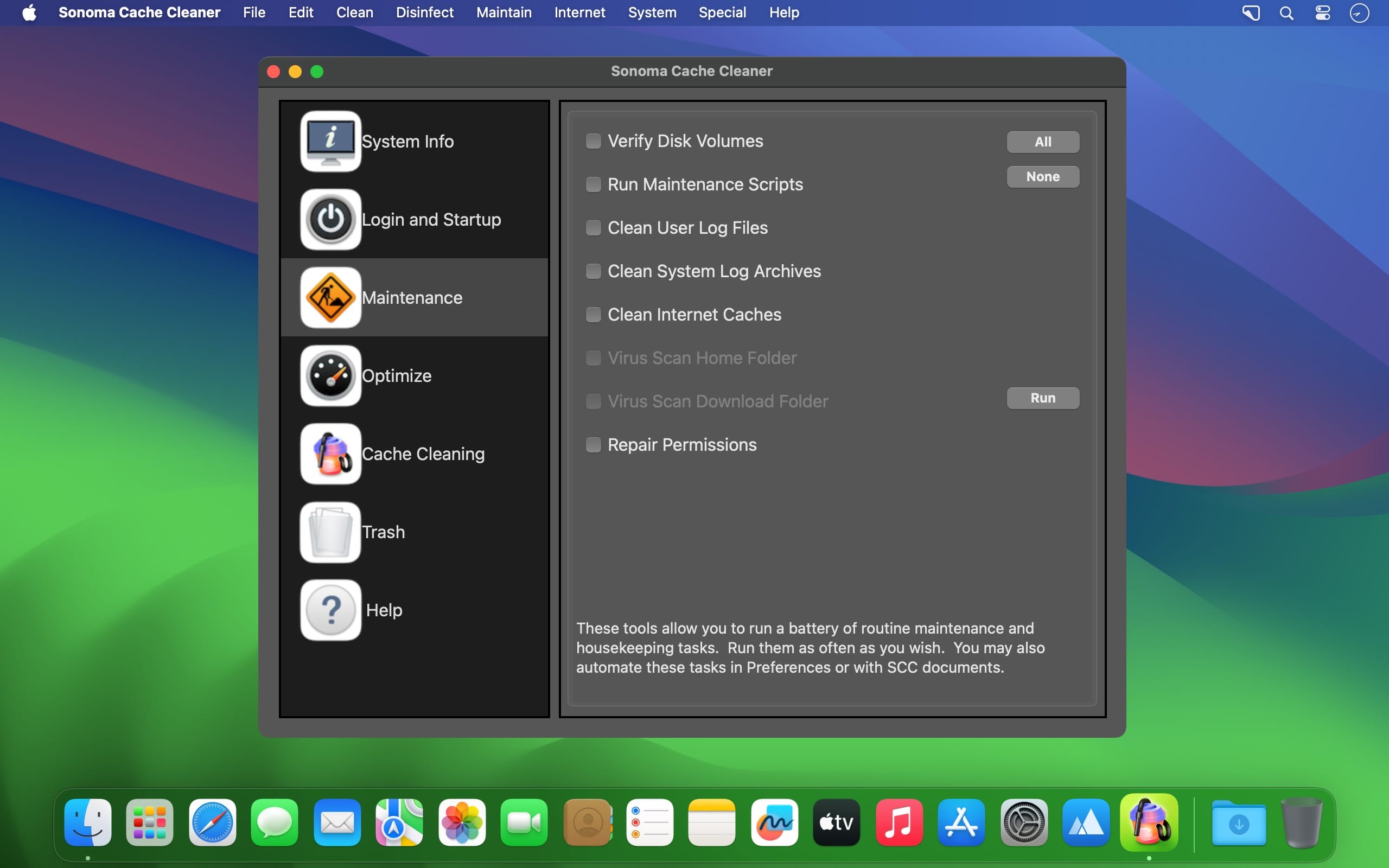Image resolution: width=1389 pixels, height=868 pixels.
Task: Open the Internet menu
Action: (x=579, y=12)
